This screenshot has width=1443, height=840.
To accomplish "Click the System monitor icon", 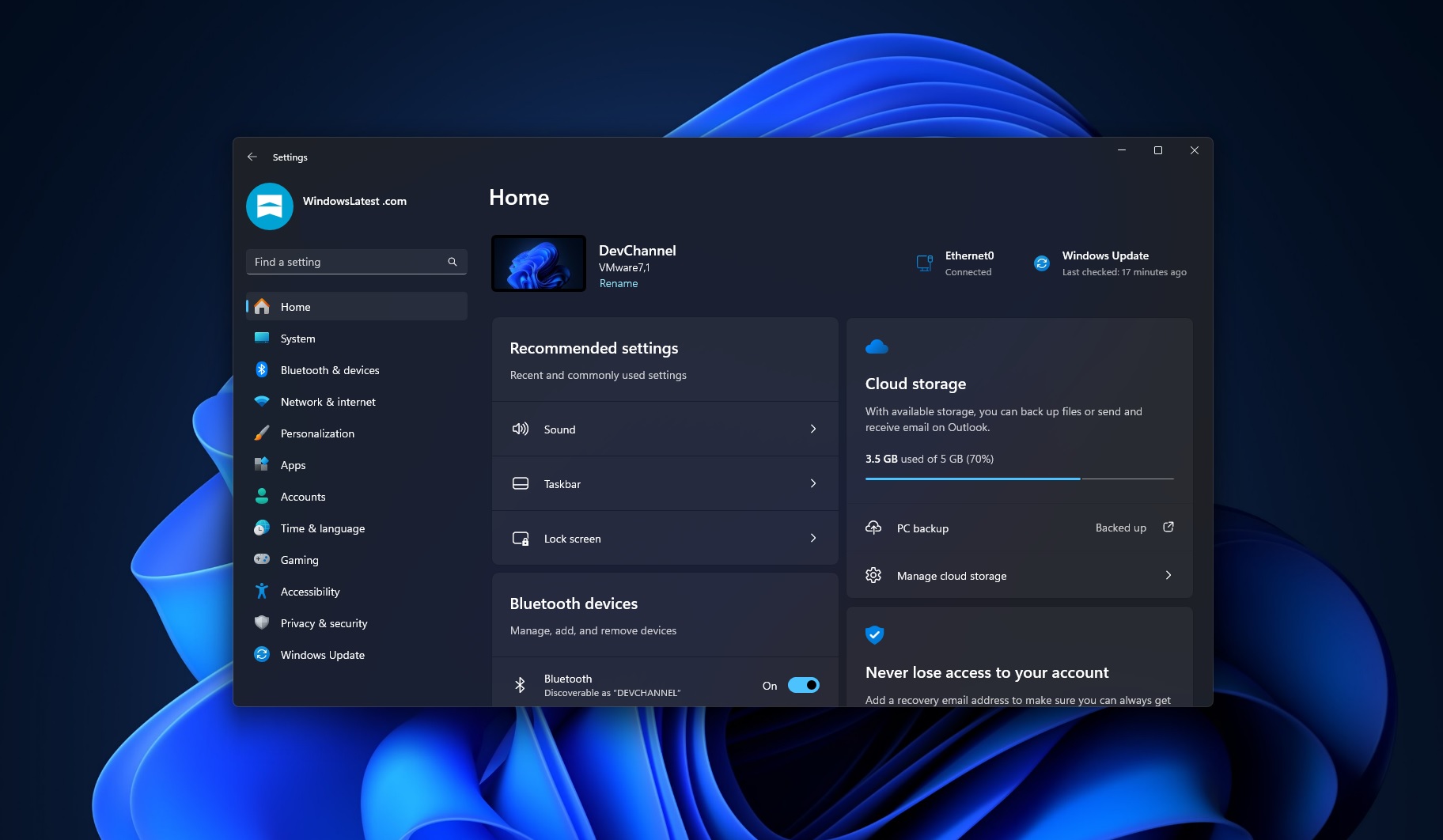I will tap(262, 338).
